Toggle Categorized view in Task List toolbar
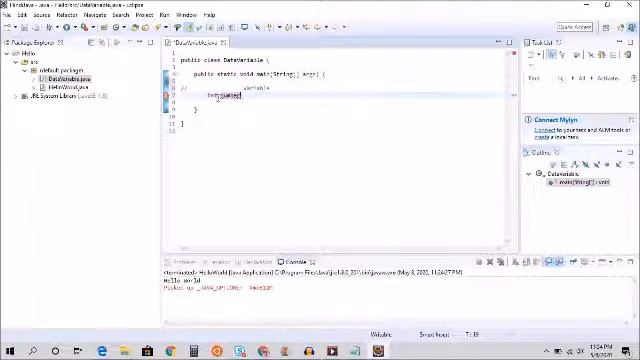This screenshot has width=640, height=360. [x=551, y=55]
